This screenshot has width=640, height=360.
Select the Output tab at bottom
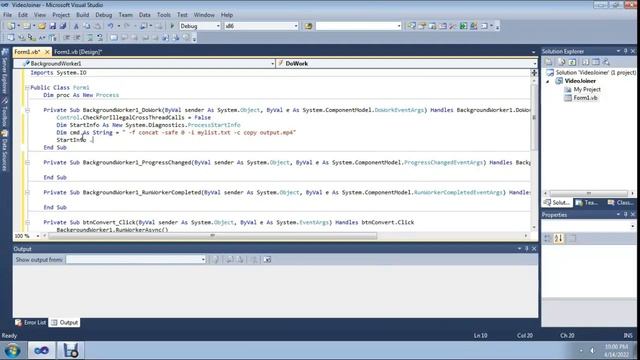[x=64, y=322]
